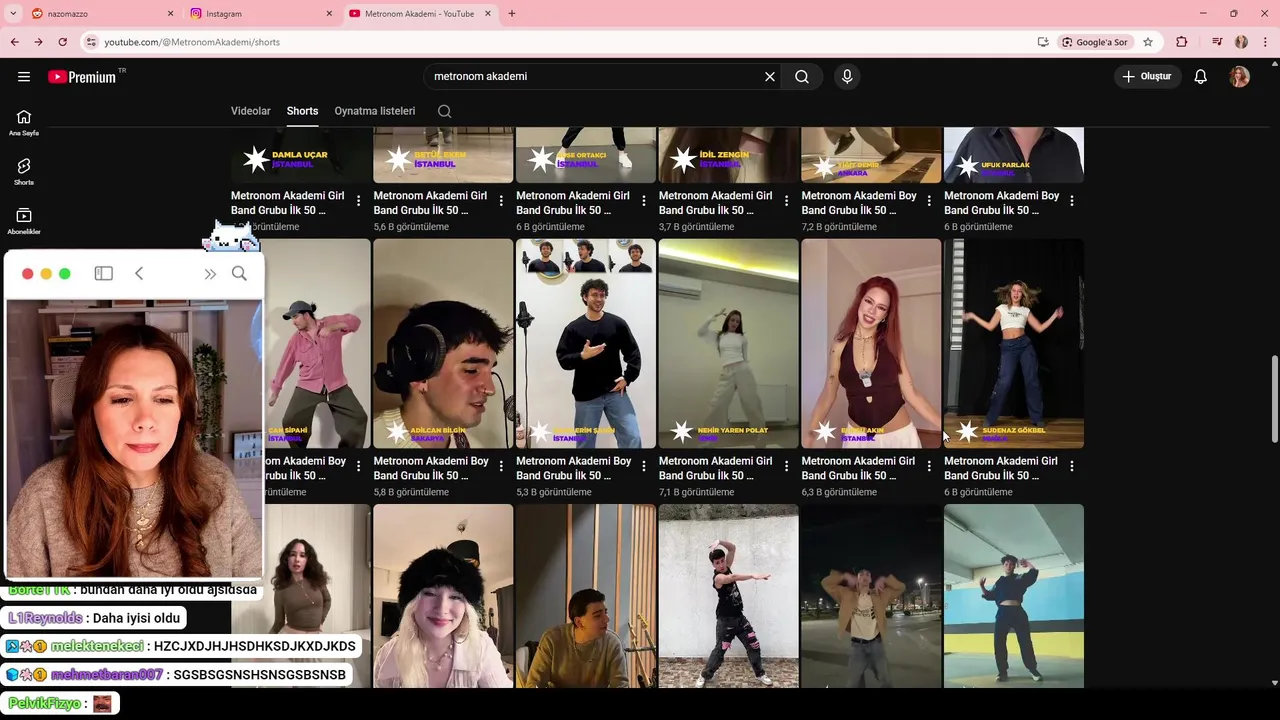This screenshot has height=720, width=1280.
Task: Open the Adilcan Bilgin Sakarya short thumbnail
Action: pos(443,343)
